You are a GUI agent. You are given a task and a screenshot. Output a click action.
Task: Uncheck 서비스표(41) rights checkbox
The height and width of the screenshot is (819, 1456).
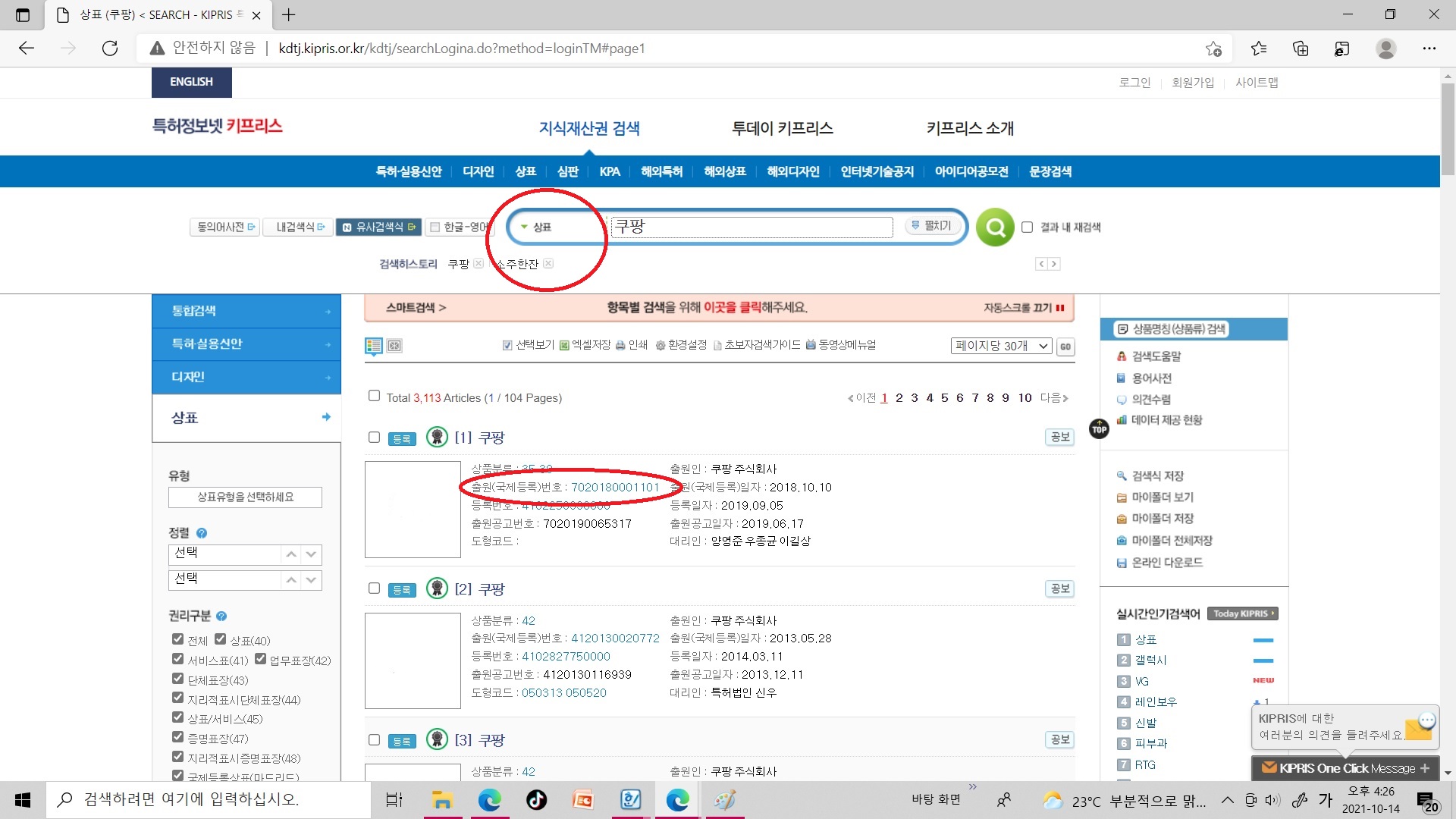coord(177,659)
